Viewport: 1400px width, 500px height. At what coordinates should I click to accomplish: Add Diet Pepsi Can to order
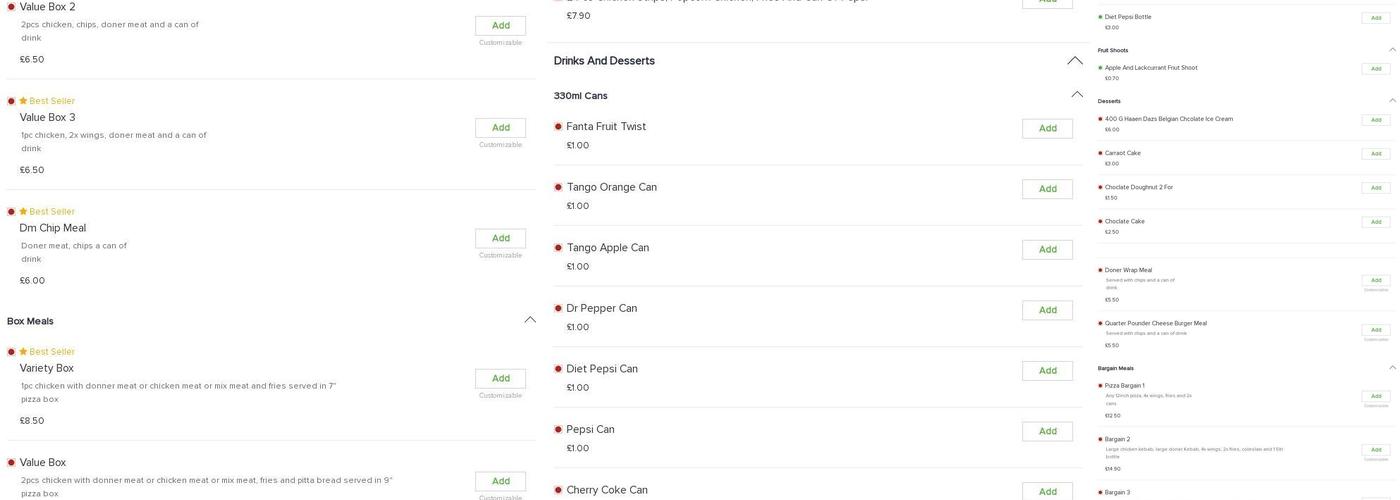click(1047, 371)
